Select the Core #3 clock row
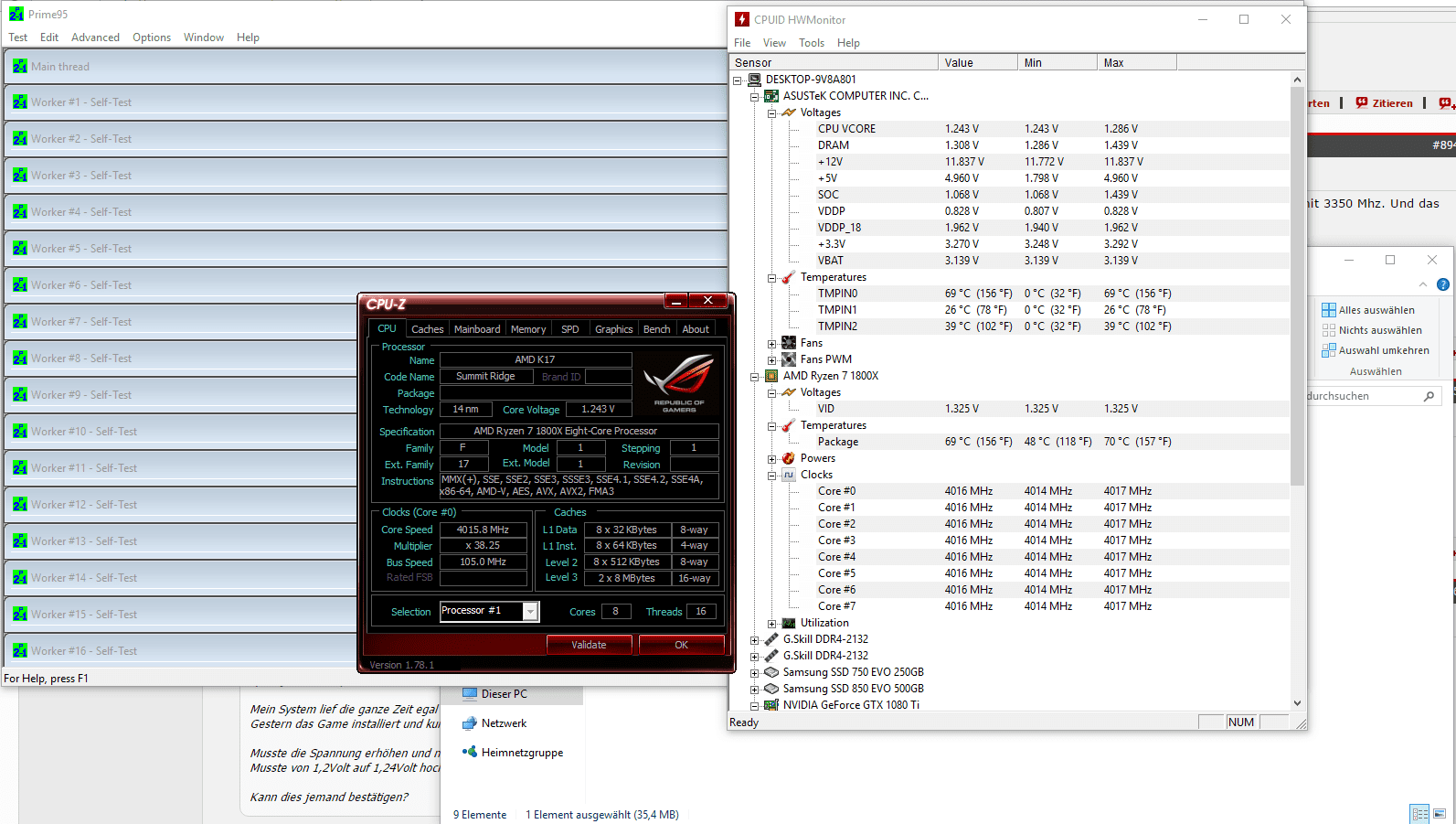1456x824 pixels. pos(1052,540)
